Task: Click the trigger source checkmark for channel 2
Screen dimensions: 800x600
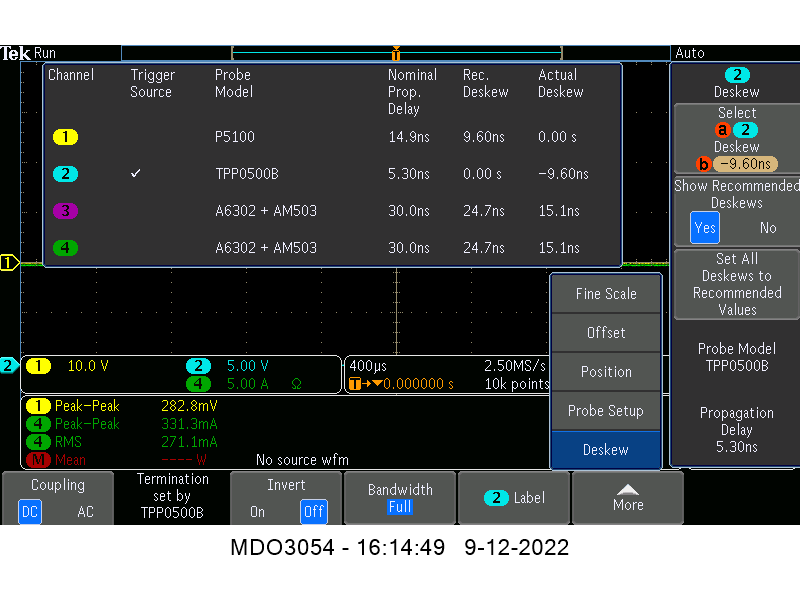Action: (135, 173)
